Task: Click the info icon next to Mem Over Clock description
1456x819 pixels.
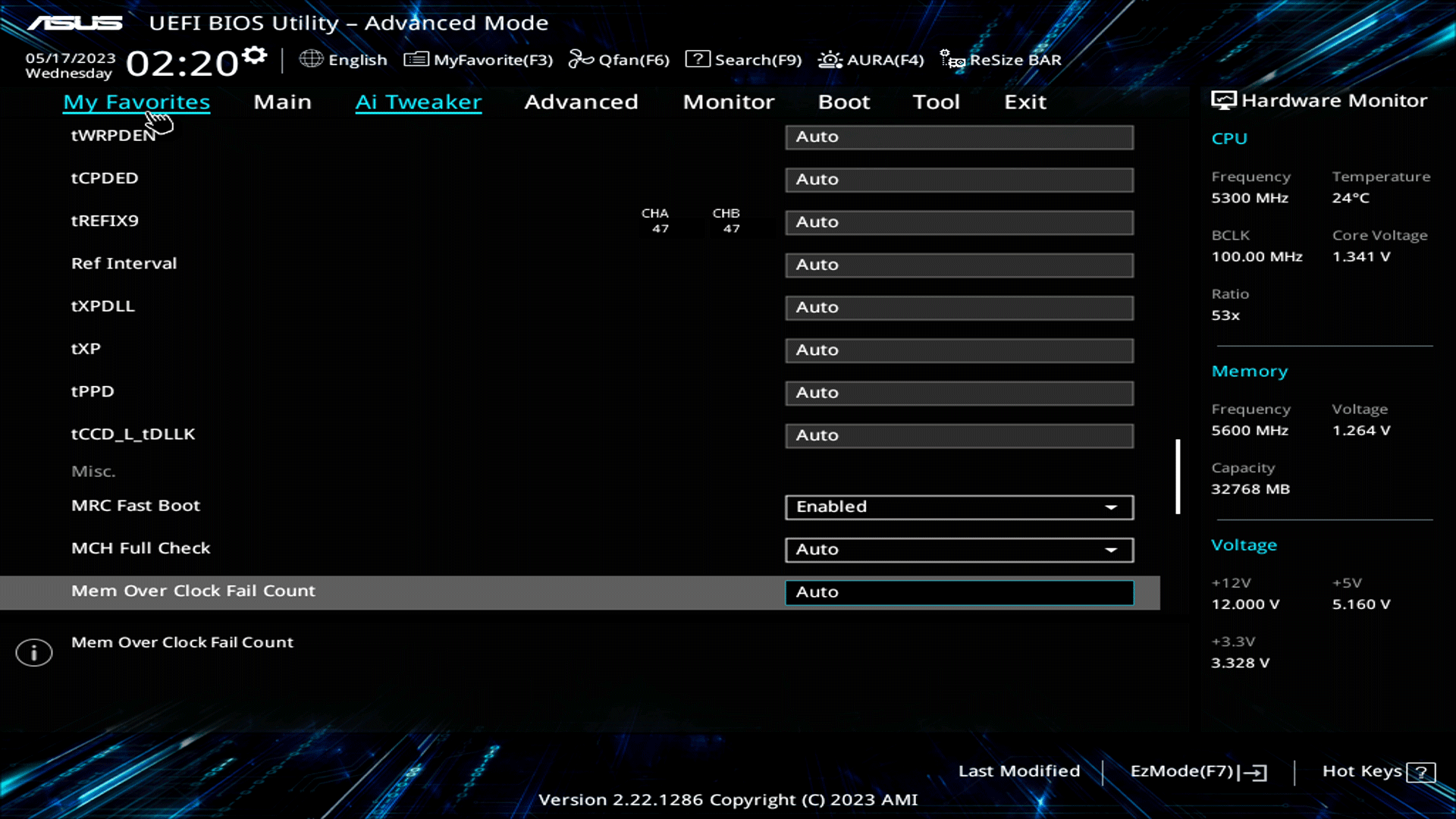Action: coord(33,652)
